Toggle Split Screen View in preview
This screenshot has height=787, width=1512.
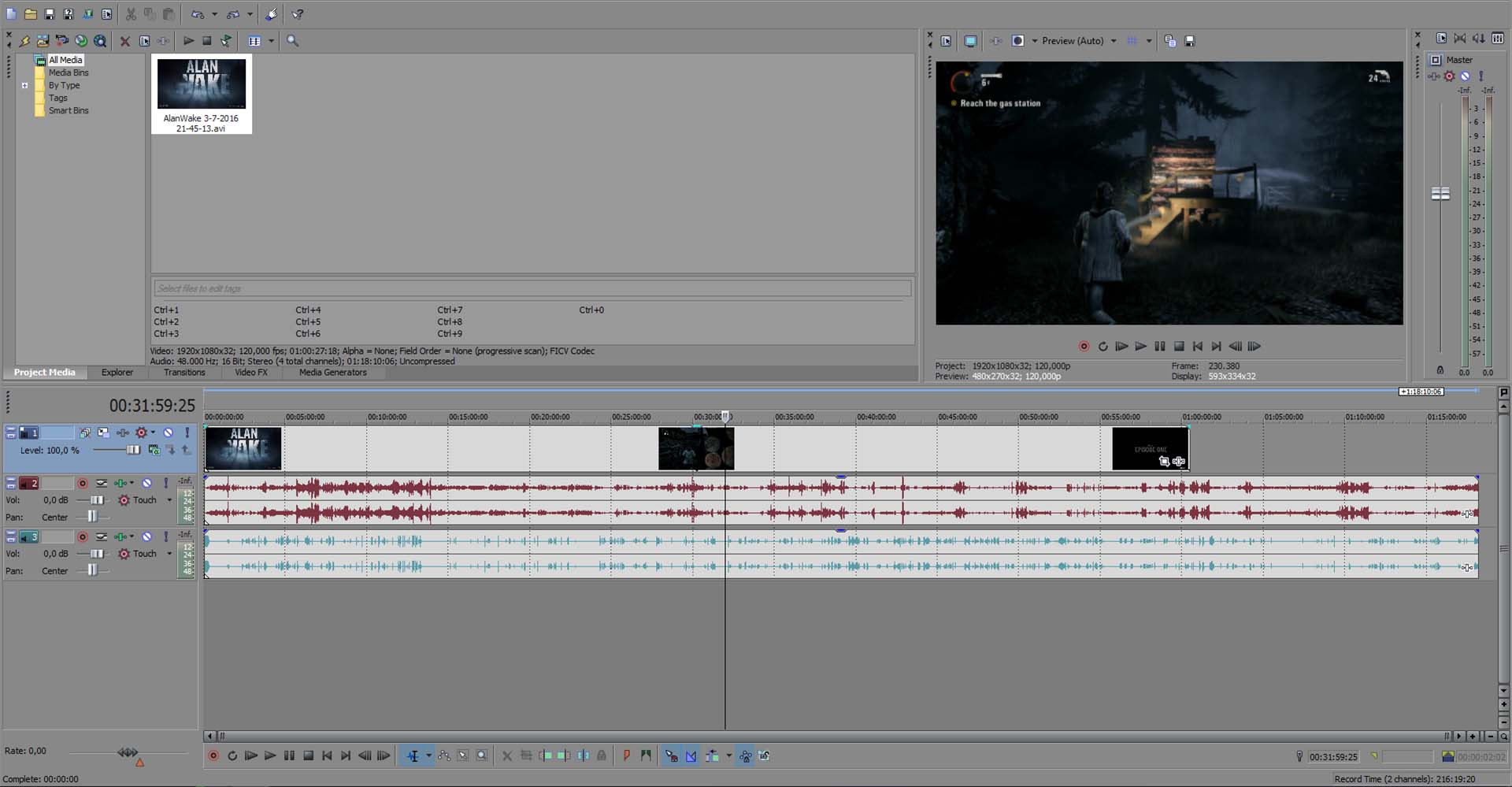click(1018, 41)
